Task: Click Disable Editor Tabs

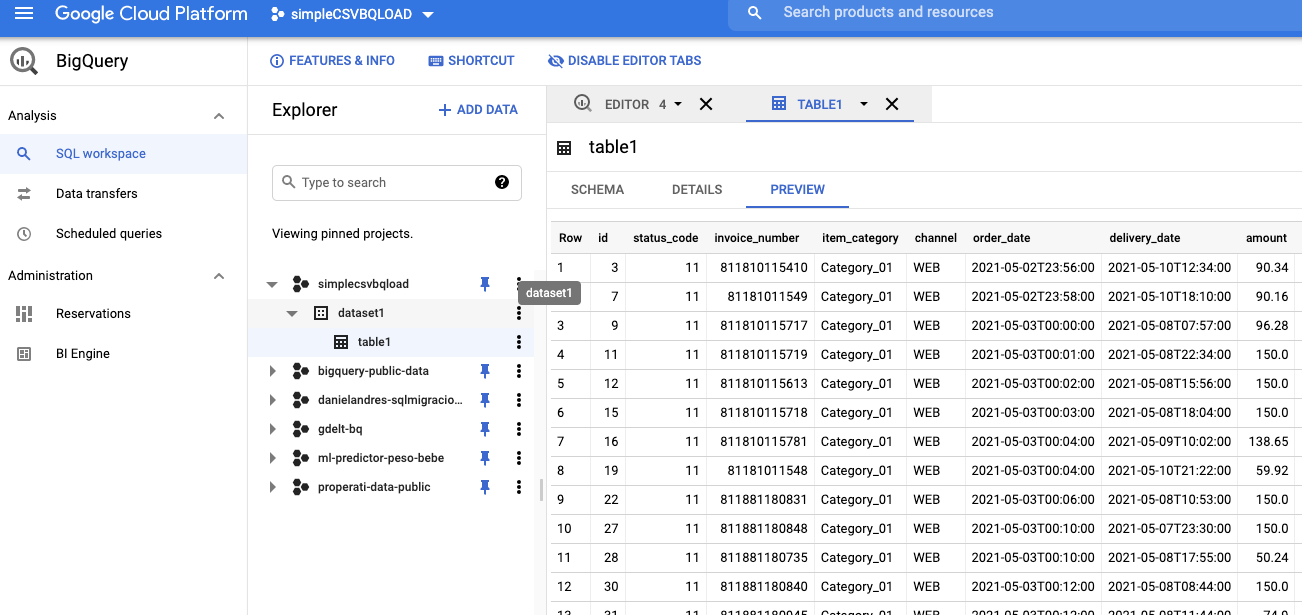Action: tap(624, 61)
